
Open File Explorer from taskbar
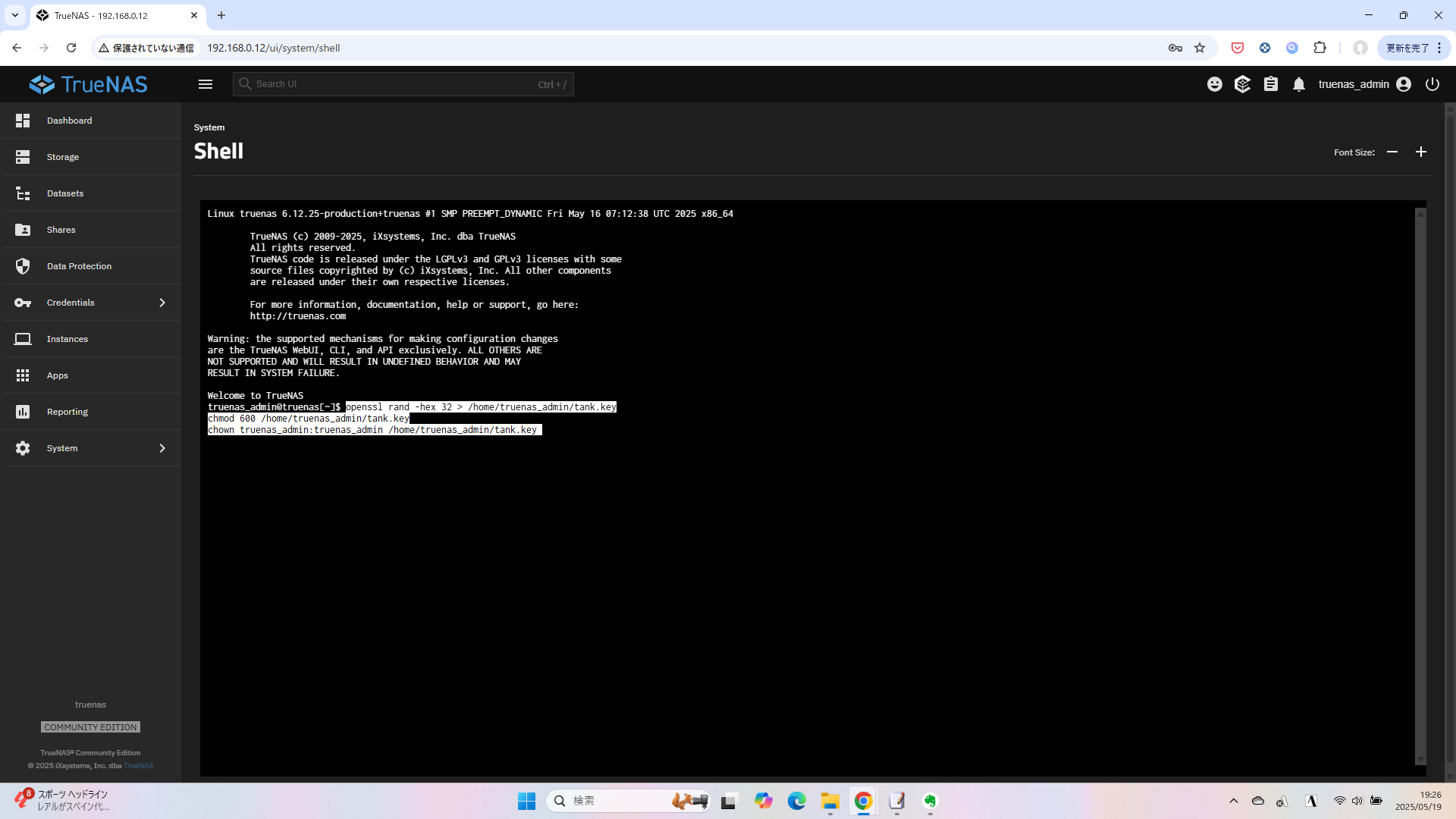pos(830,801)
